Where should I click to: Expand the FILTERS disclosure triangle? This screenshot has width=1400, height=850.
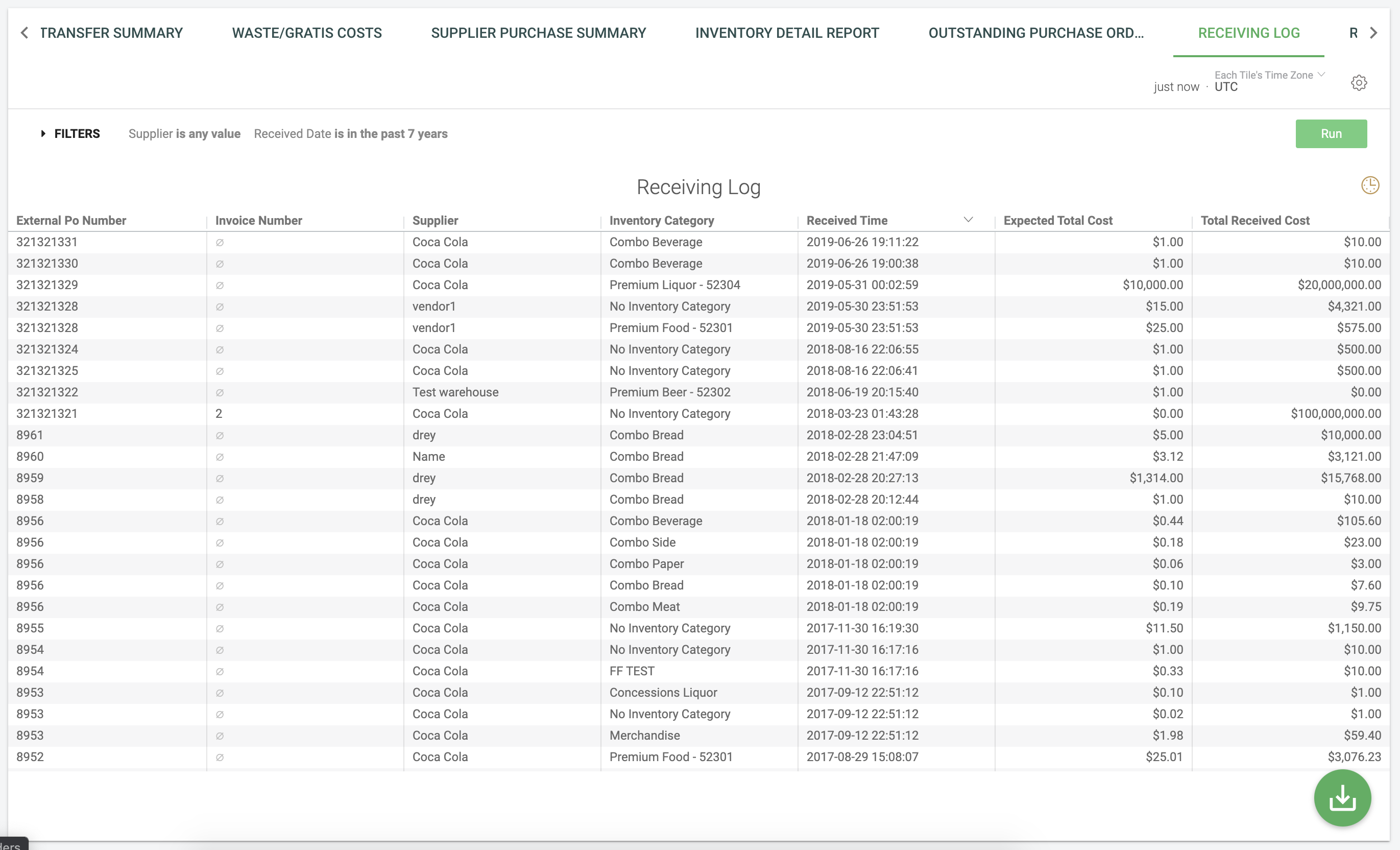43,134
